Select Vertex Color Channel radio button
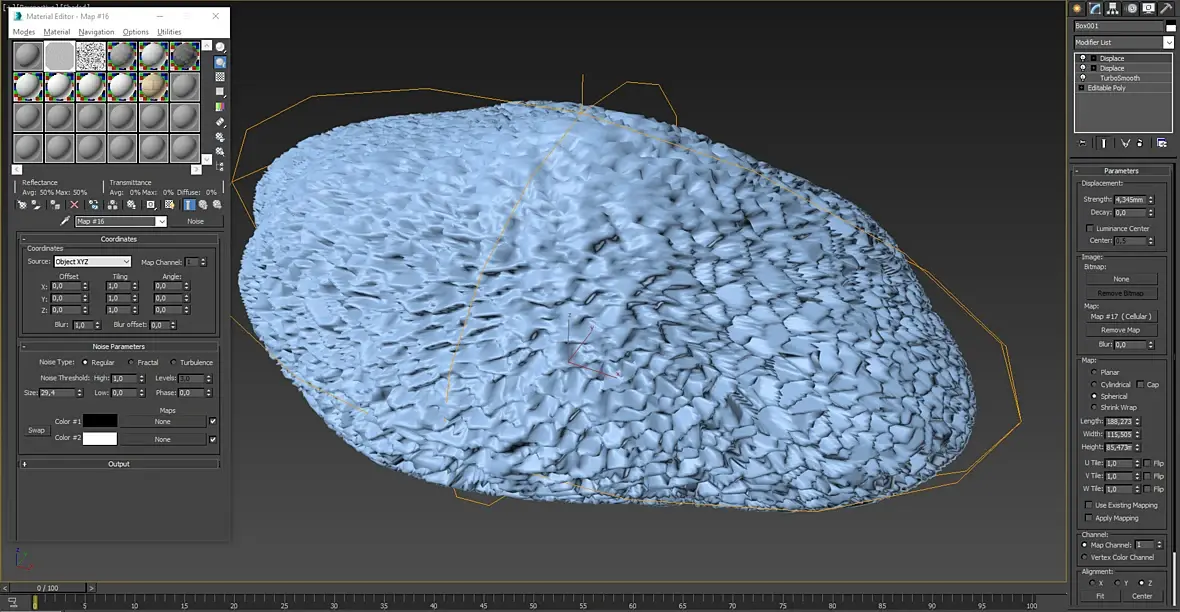Viewport: 1180px width, 612px height. click(1084, 557)
